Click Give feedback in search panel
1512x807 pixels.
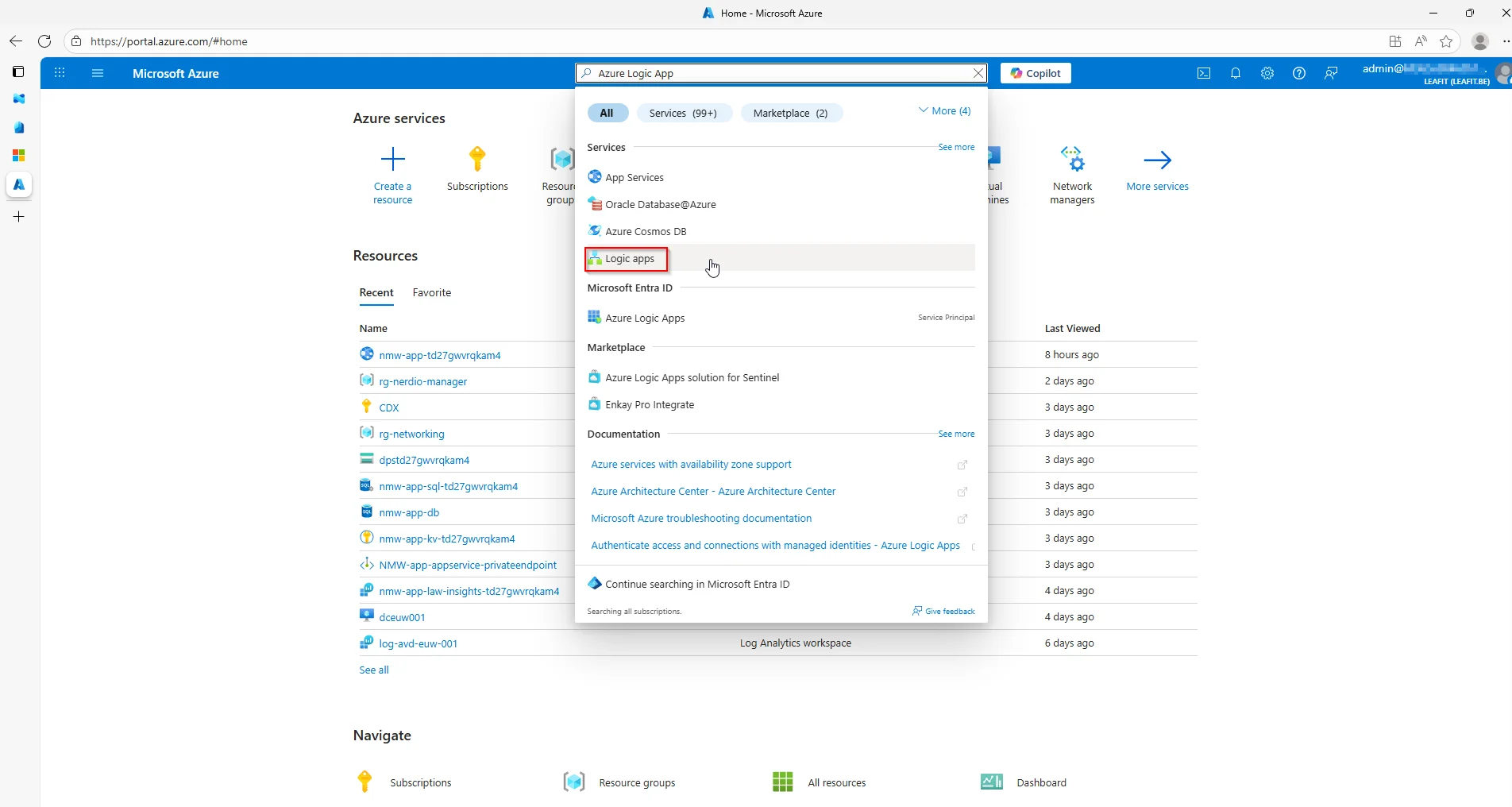coord(943,611)
